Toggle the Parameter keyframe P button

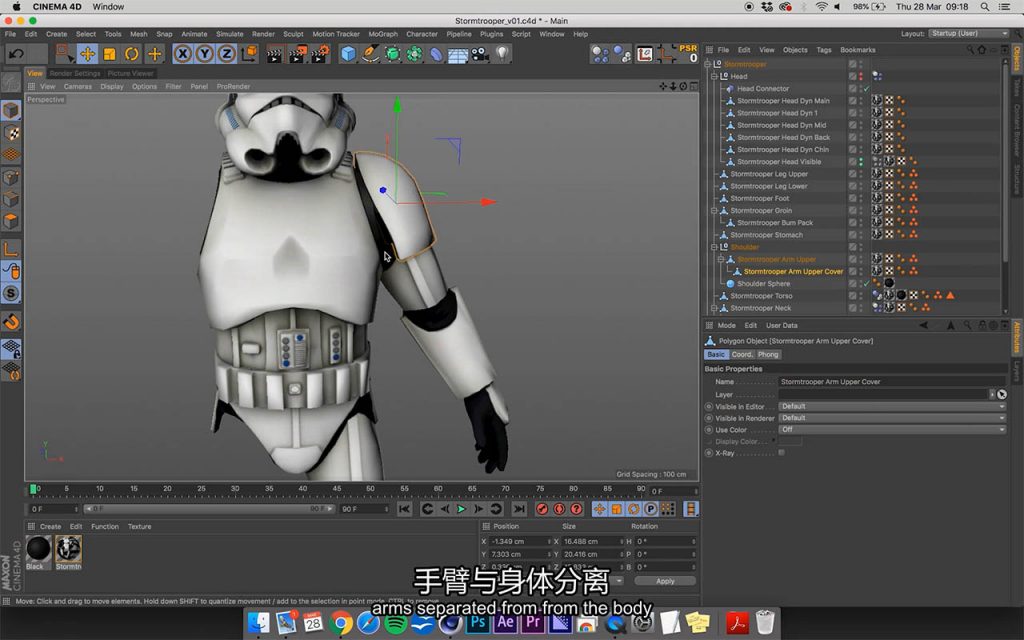click(650, 509)
